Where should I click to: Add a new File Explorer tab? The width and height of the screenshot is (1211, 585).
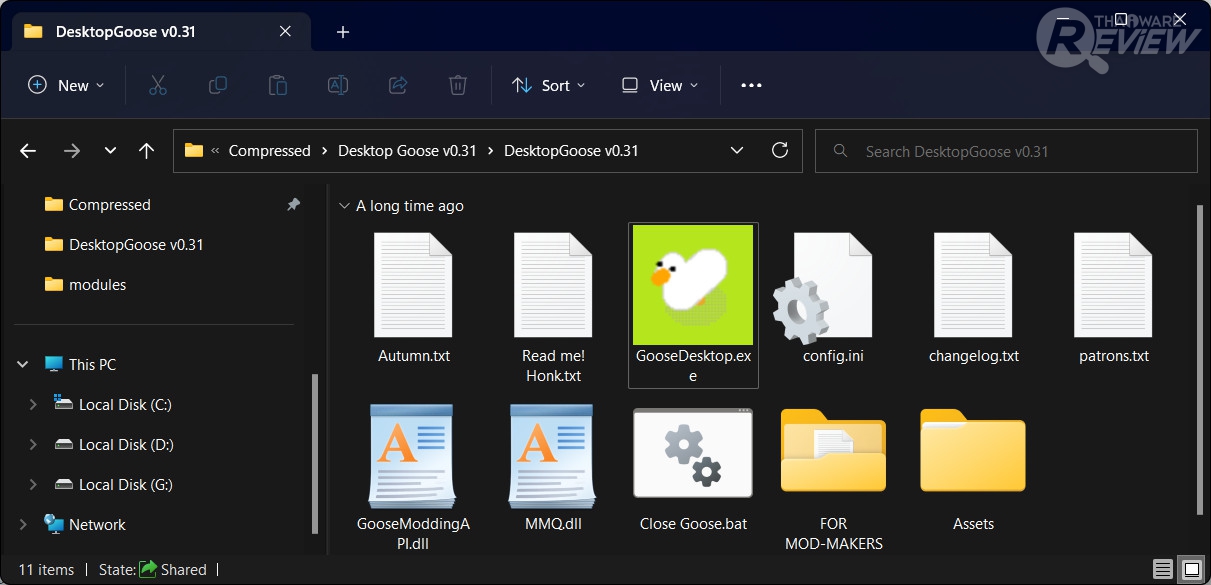343,32
